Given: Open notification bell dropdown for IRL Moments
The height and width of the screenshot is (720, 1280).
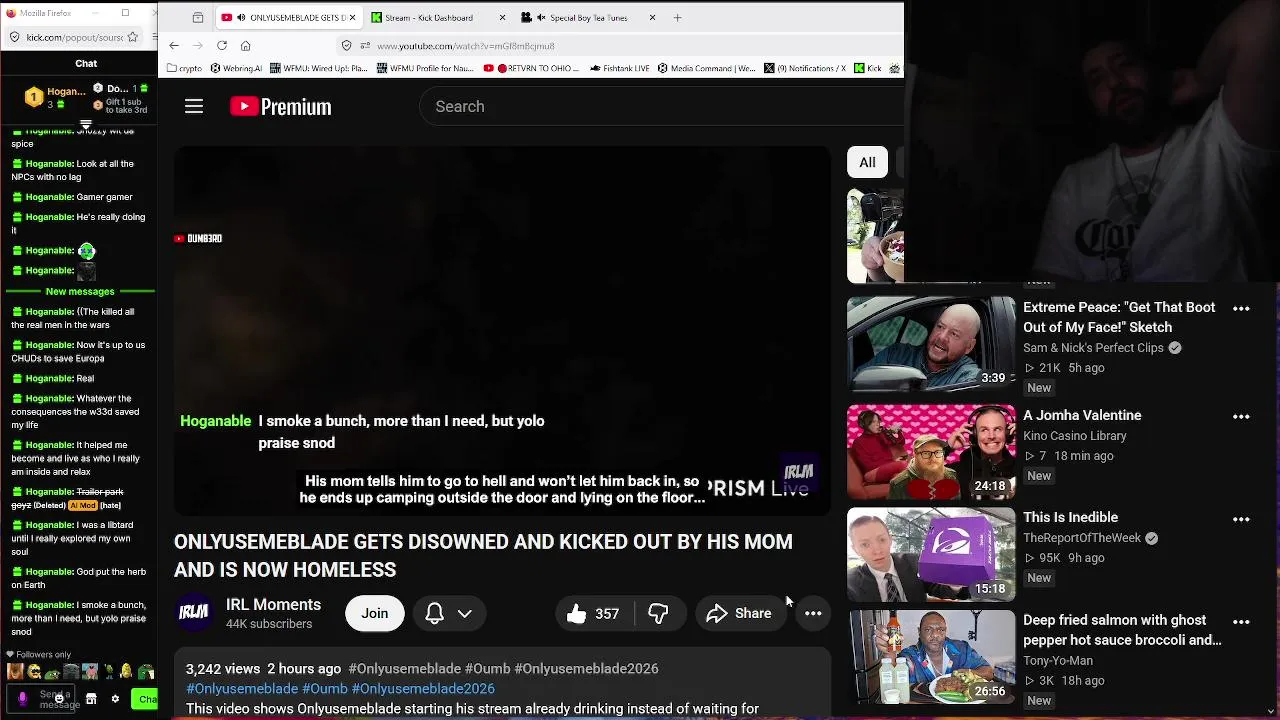Looking at the screenshot, I should click(x=449, y=614).
